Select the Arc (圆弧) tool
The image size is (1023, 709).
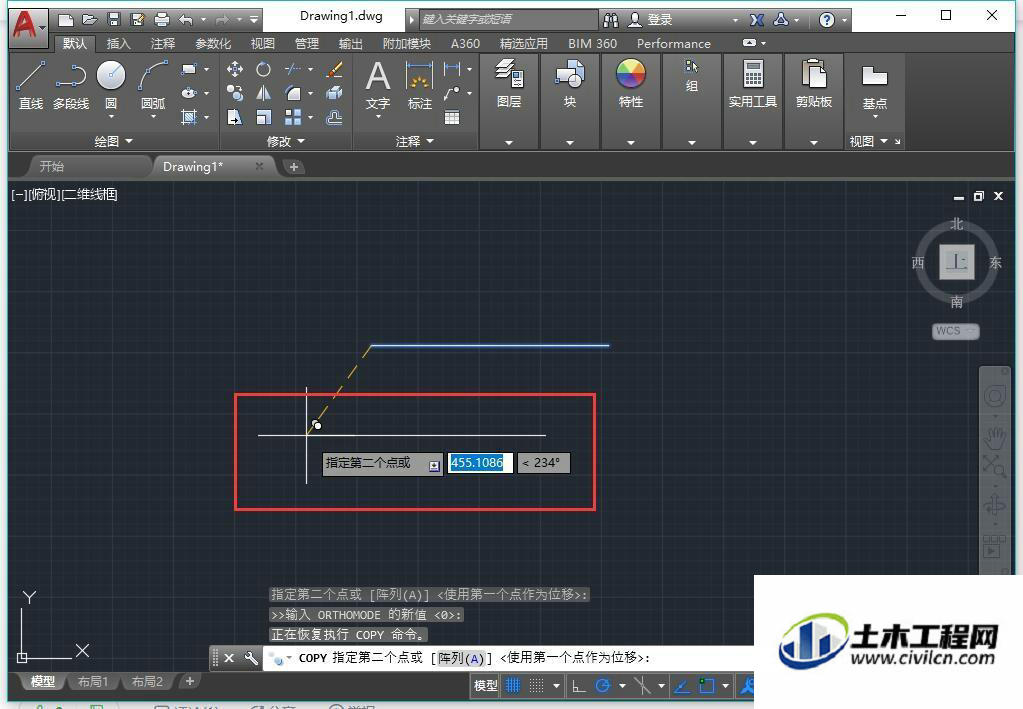153,85
